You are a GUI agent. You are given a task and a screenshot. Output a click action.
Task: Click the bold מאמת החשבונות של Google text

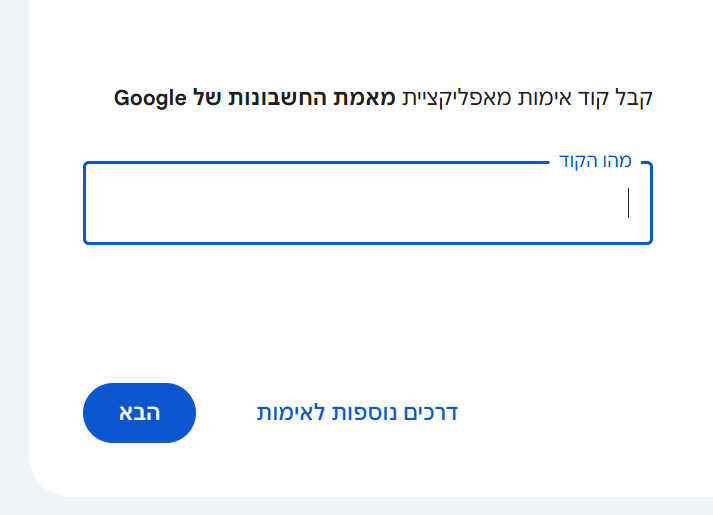tap(255, 98)
